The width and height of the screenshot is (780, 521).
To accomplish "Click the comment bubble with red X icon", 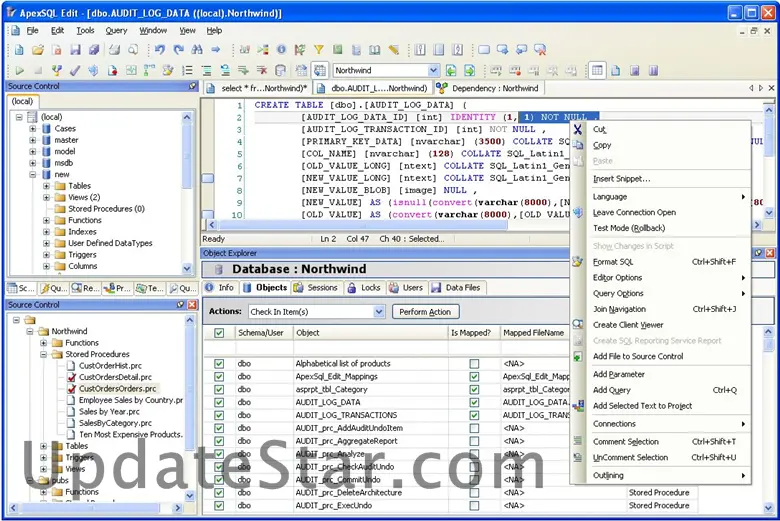I will coord(540,50).
